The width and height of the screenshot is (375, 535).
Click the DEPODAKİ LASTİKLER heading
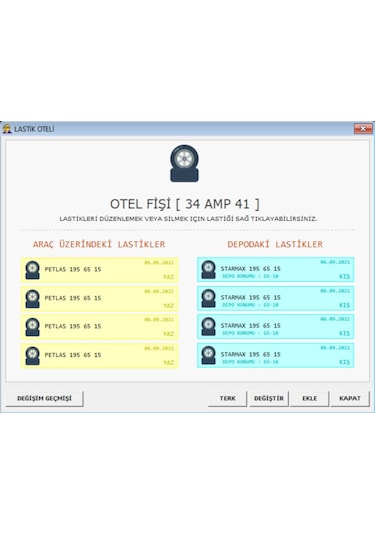tap(275, 244)
